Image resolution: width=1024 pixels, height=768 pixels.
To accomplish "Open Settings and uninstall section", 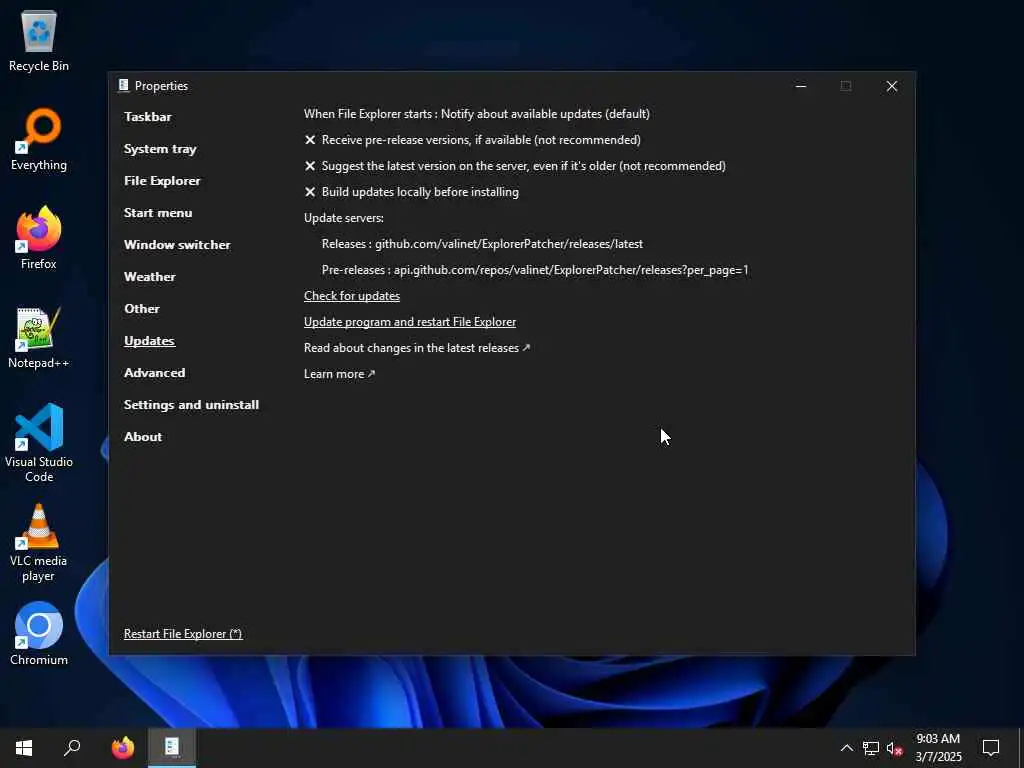I will pos(191,405).
